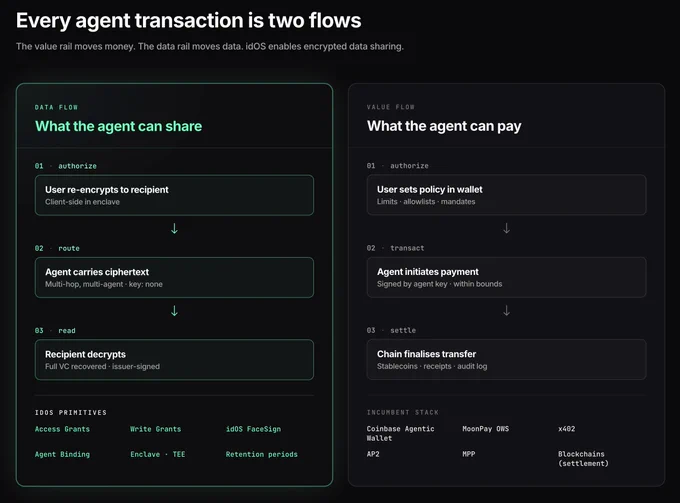Click the 'User sets policy in wallet' card
680x503 pixels.
507,195
